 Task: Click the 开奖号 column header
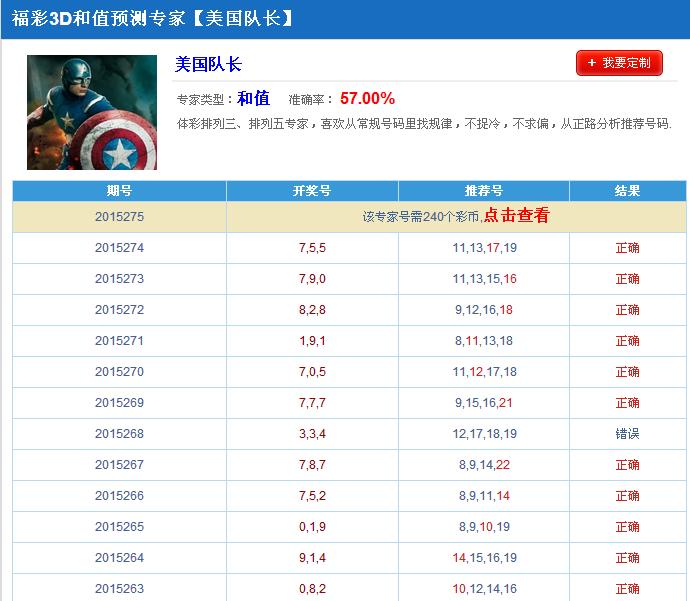pos(312,191)
